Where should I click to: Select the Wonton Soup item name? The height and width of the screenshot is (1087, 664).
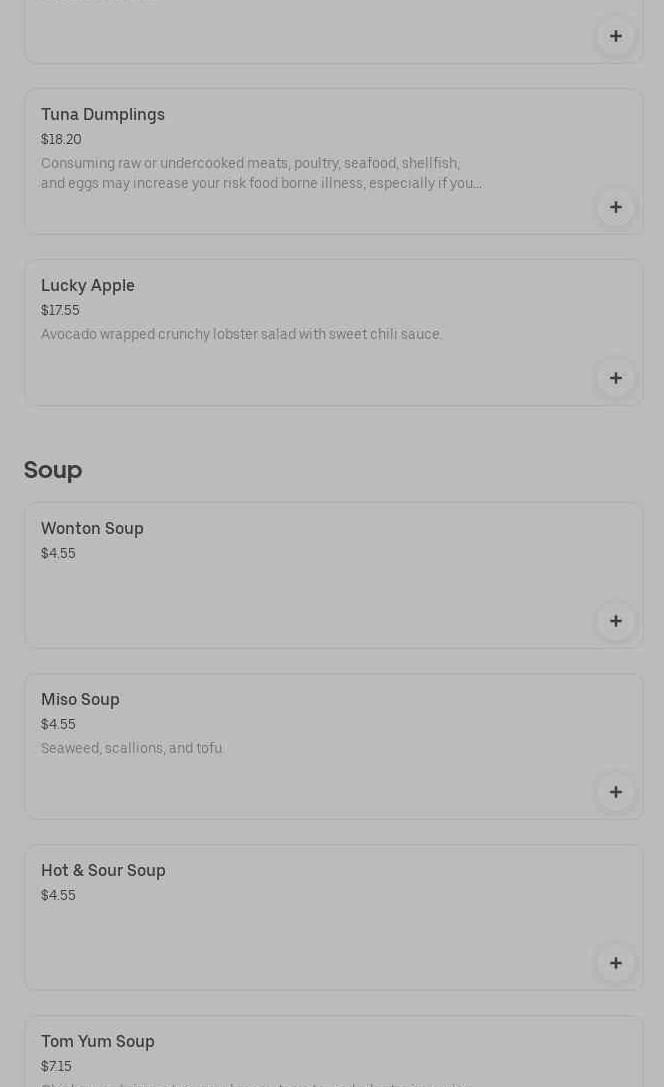coord(92,529)
